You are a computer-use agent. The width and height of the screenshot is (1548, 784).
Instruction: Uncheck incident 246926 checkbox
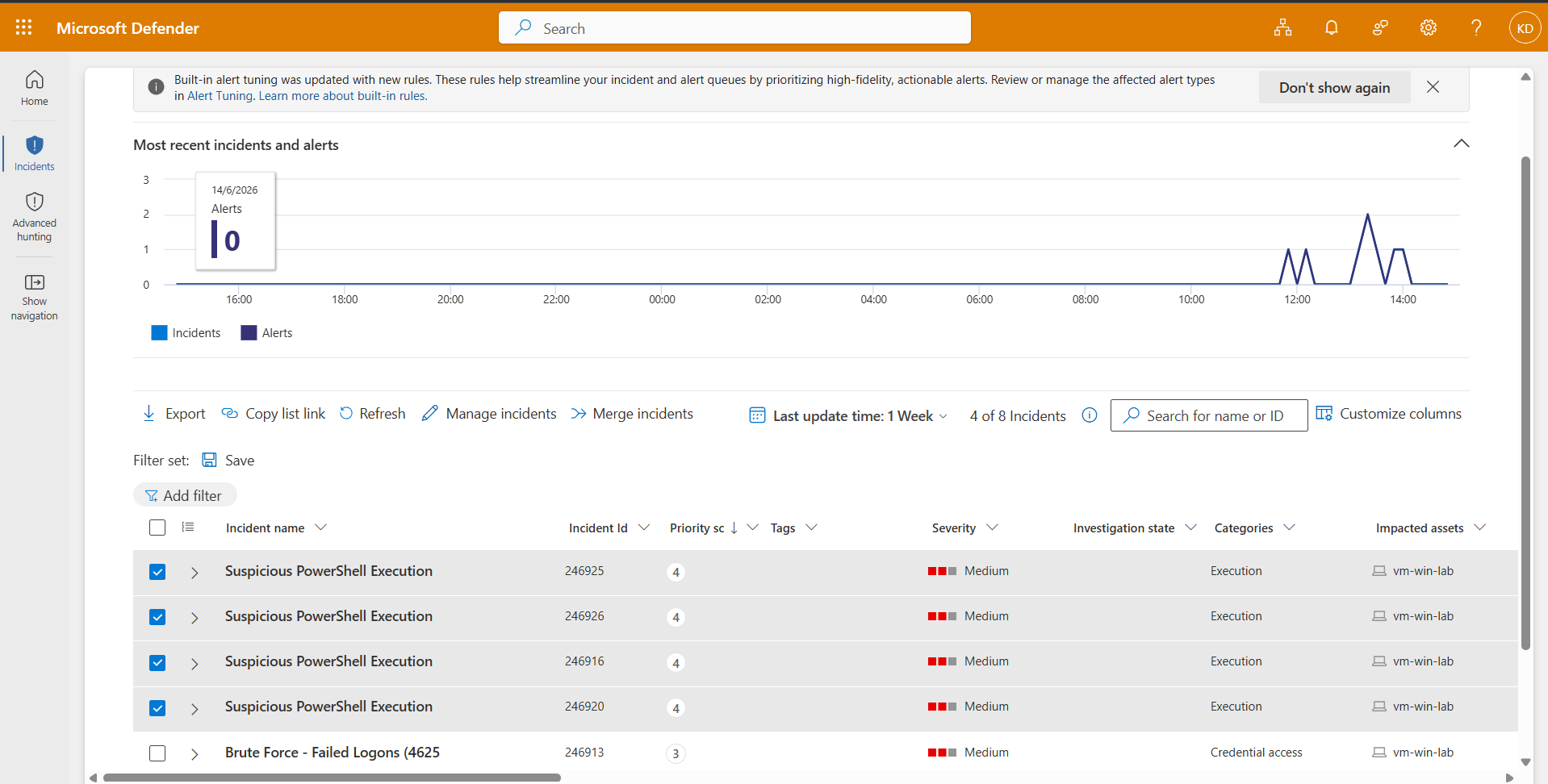(x=157, y=617)
